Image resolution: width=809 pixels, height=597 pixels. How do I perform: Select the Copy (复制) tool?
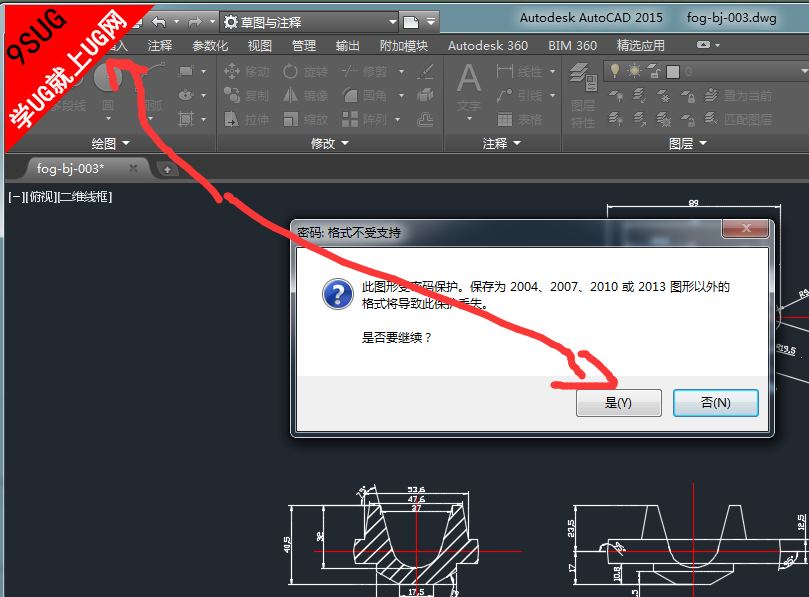(247, 95)
